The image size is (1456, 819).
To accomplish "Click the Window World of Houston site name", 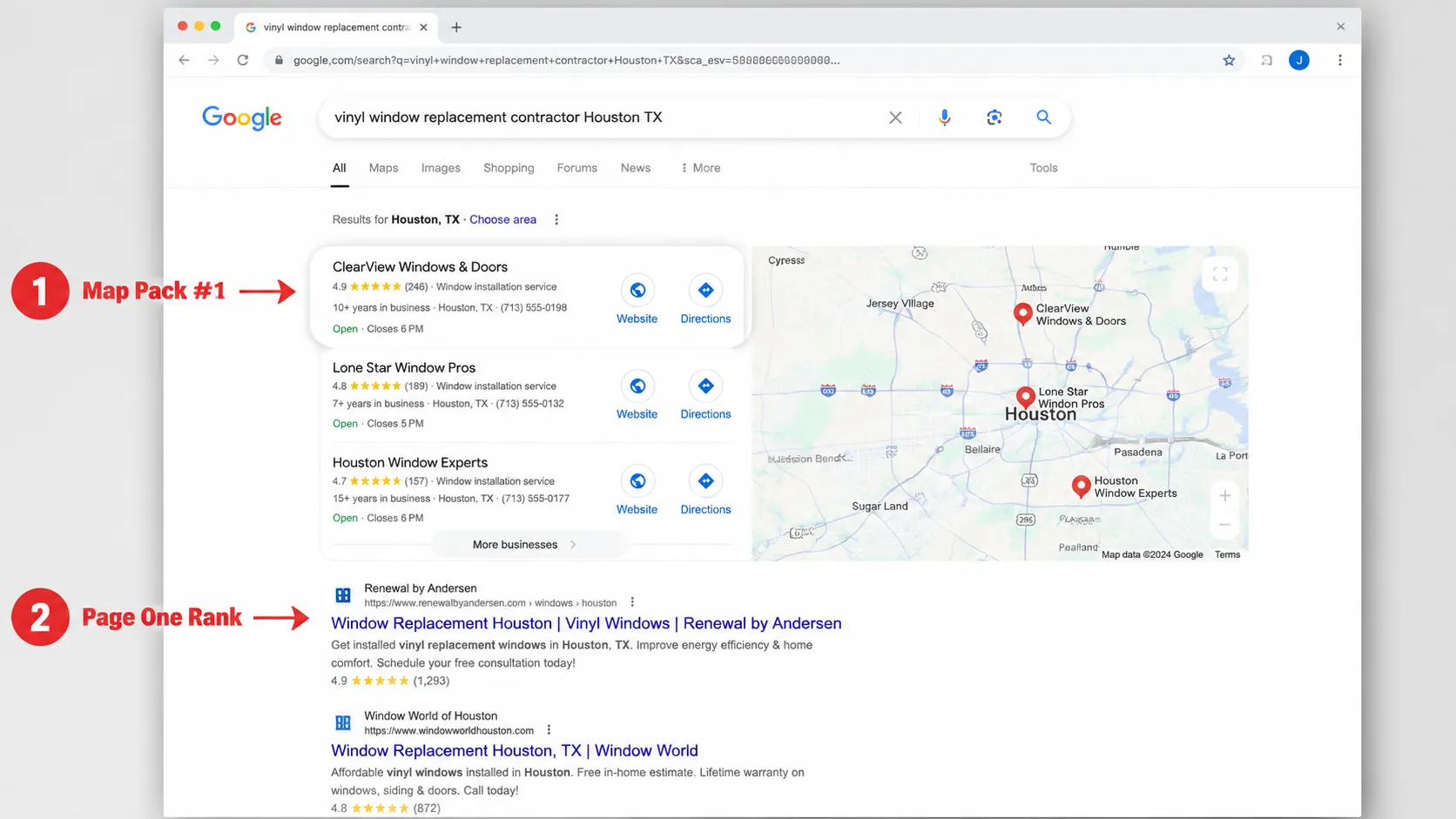I will [x=430, y=716].
